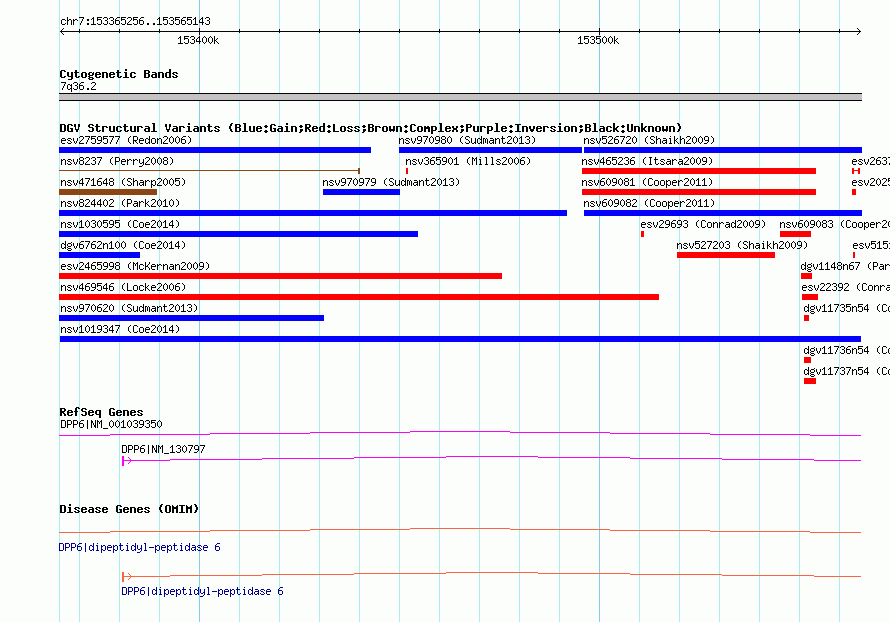
Task: Click the long red nsv469546 bar
Action: [x=359, y=297]
